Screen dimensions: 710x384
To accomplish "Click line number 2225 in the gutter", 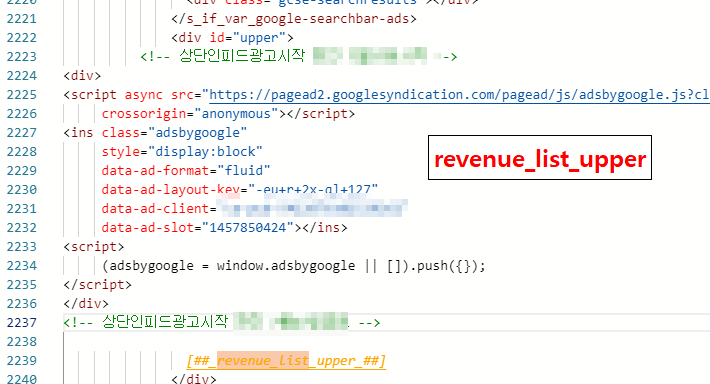I will [21, 95].
